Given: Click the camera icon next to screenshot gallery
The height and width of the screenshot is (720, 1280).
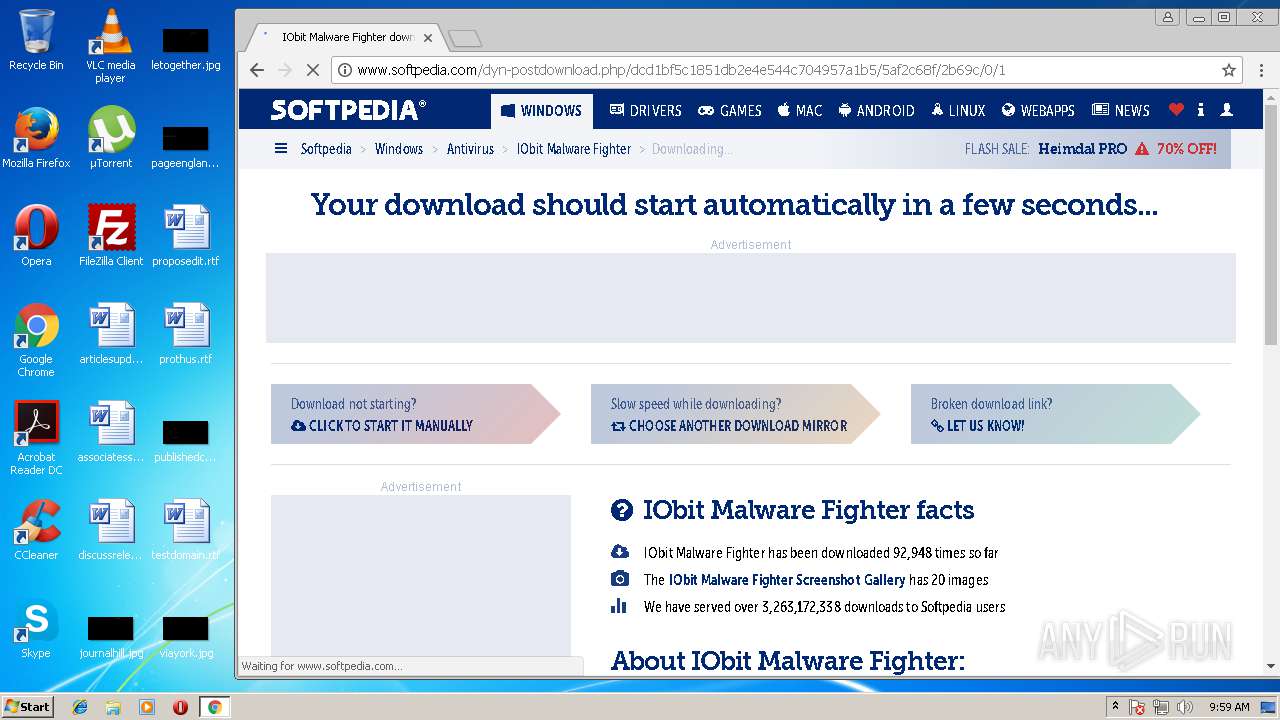Looking at the screenshot, I should [x=620, y=579].
